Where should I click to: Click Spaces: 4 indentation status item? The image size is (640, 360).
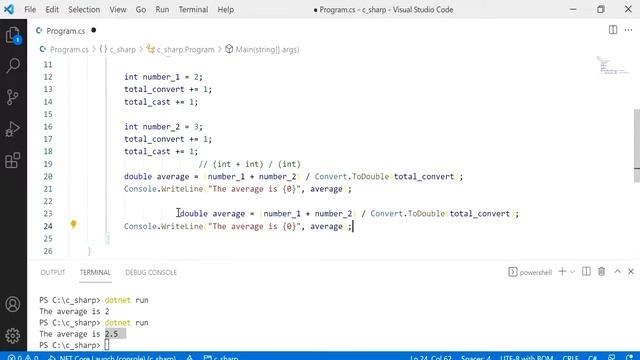tap(476, 358)
